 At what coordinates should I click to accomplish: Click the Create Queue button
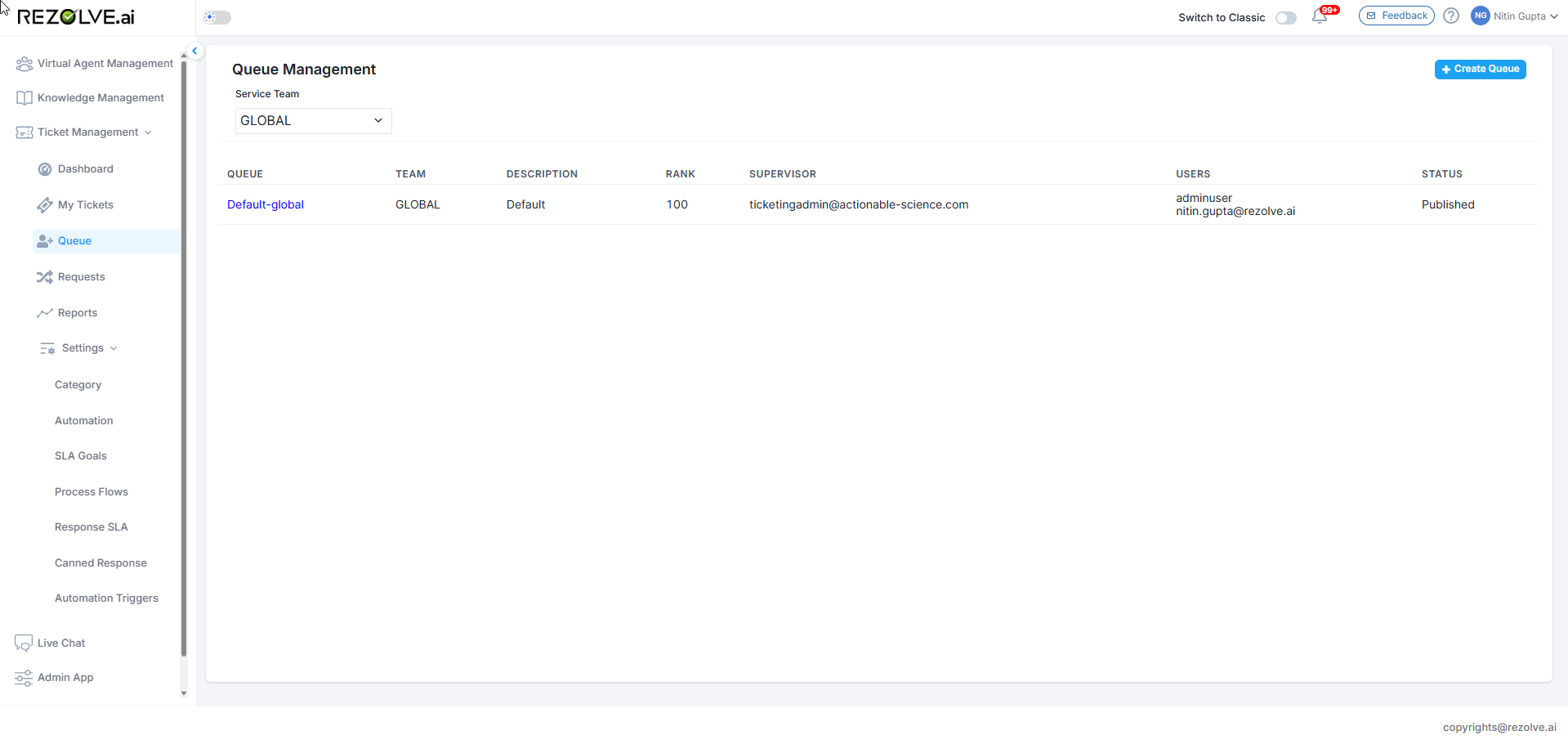1480,69
